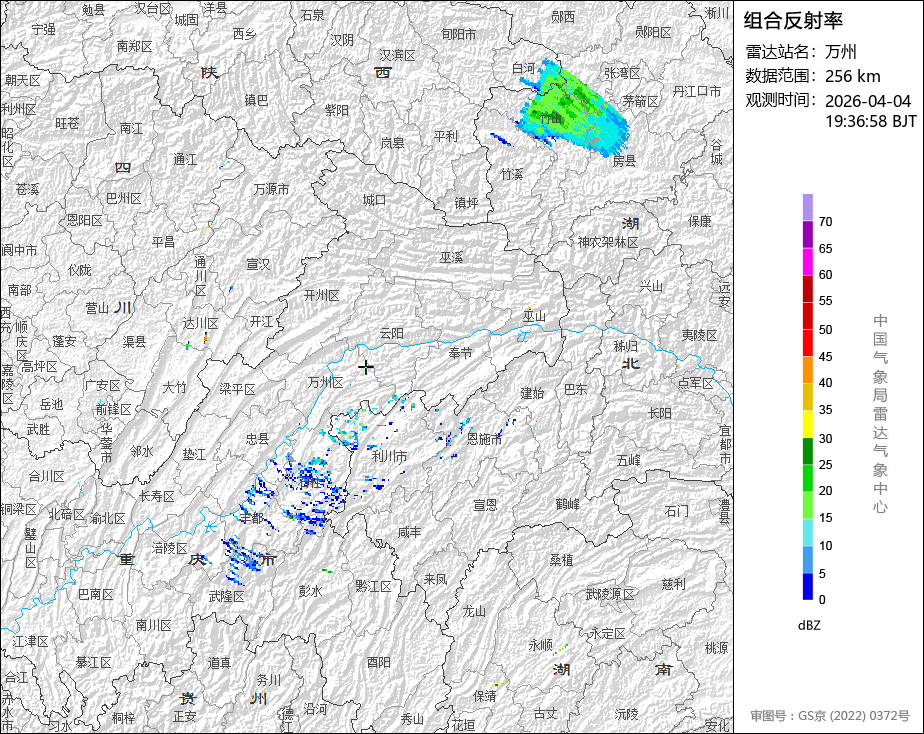Click the 南川区 label on the map

point(153,625)
